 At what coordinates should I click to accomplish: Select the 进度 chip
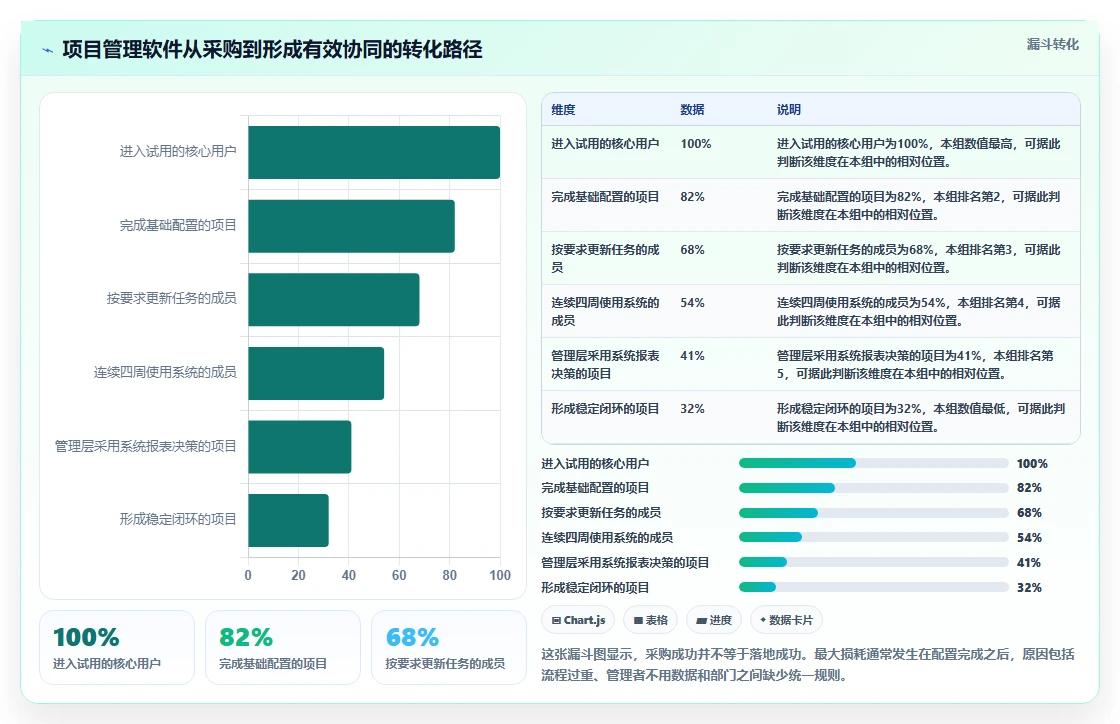click(x=714, y=620)
